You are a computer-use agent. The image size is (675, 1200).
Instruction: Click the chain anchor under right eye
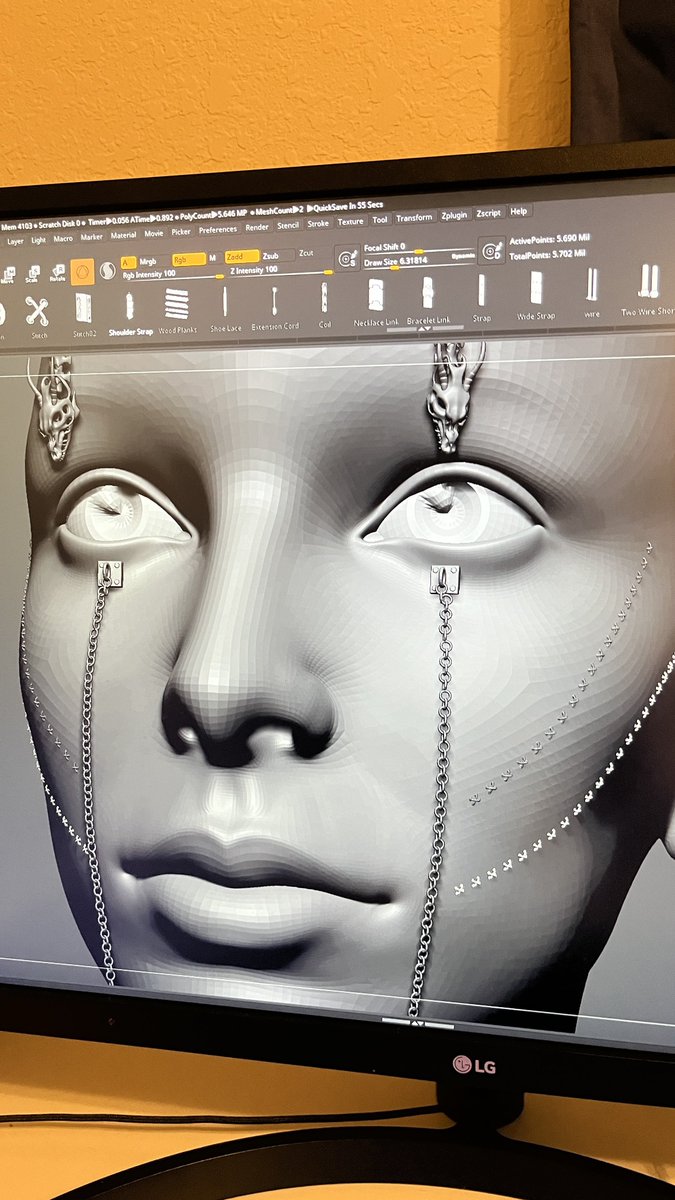click(x=444, y=579)
